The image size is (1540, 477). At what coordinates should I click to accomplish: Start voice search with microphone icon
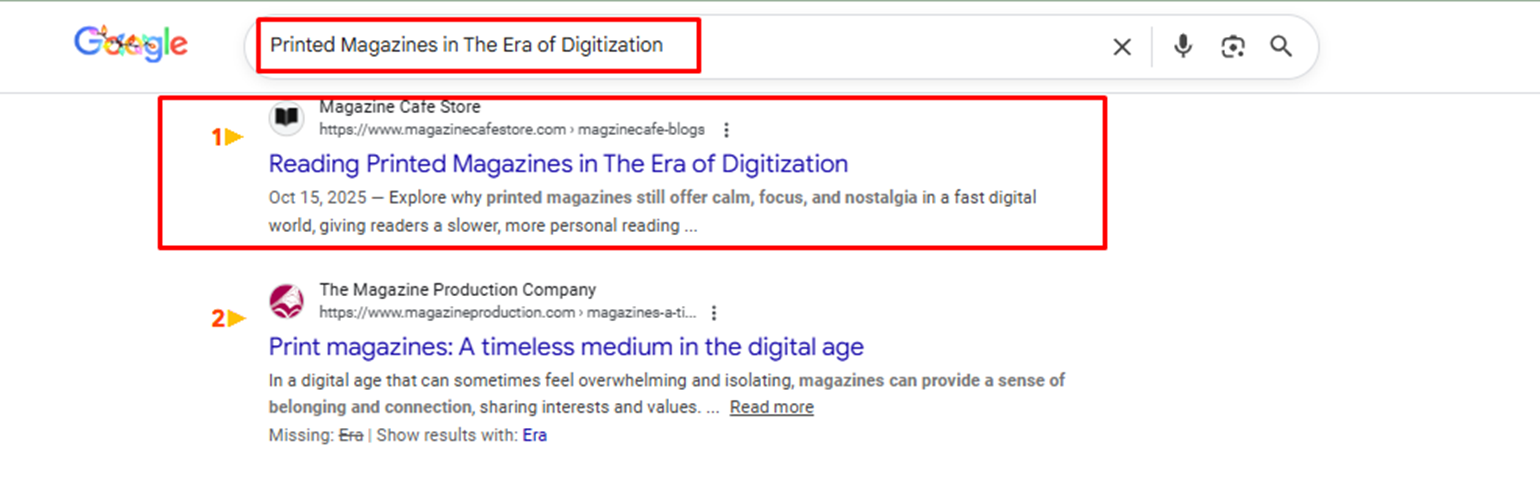1183,46
